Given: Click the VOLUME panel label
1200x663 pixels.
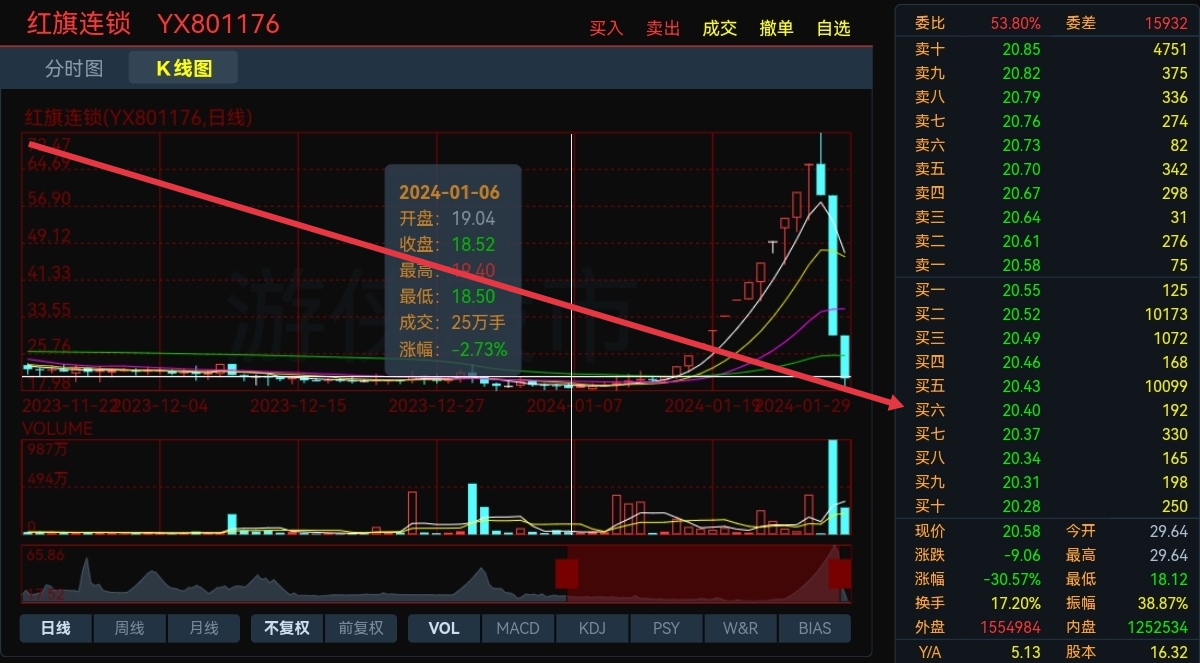Looking at the screenshot, I should pos(58,428).
